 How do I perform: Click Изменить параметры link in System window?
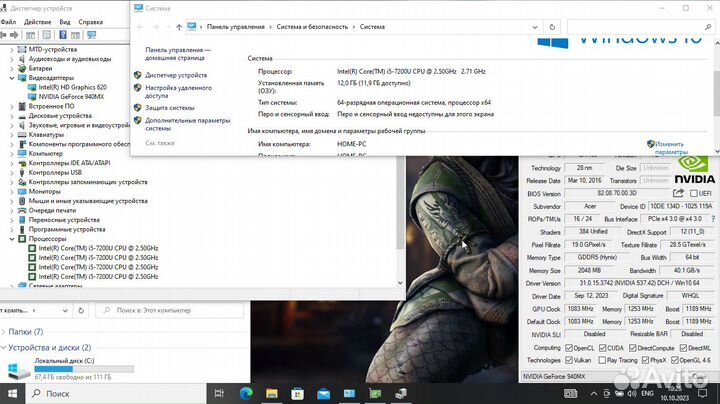(671, 148)
